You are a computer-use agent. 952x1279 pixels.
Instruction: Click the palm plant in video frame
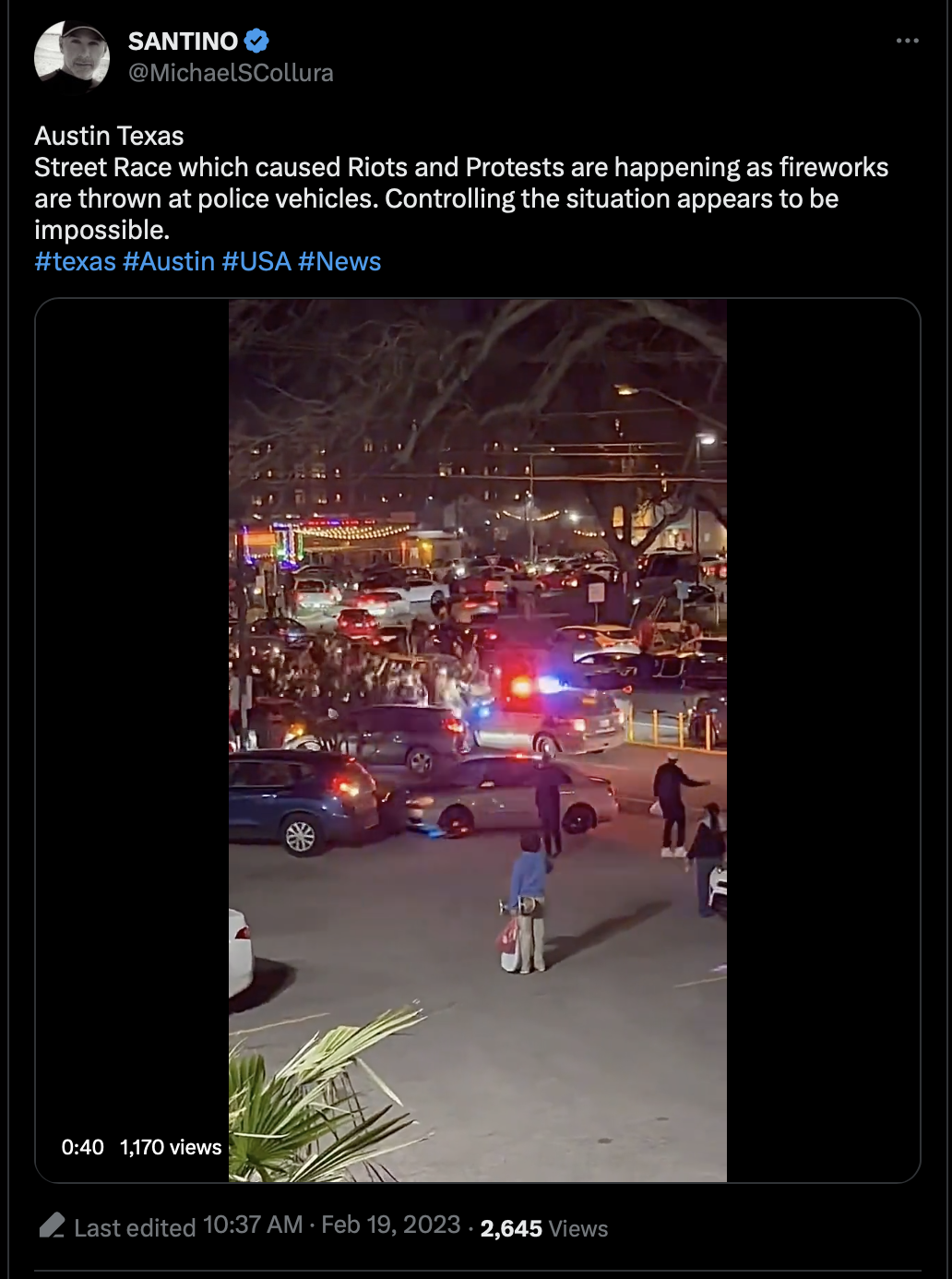(x=323, y=1098)
